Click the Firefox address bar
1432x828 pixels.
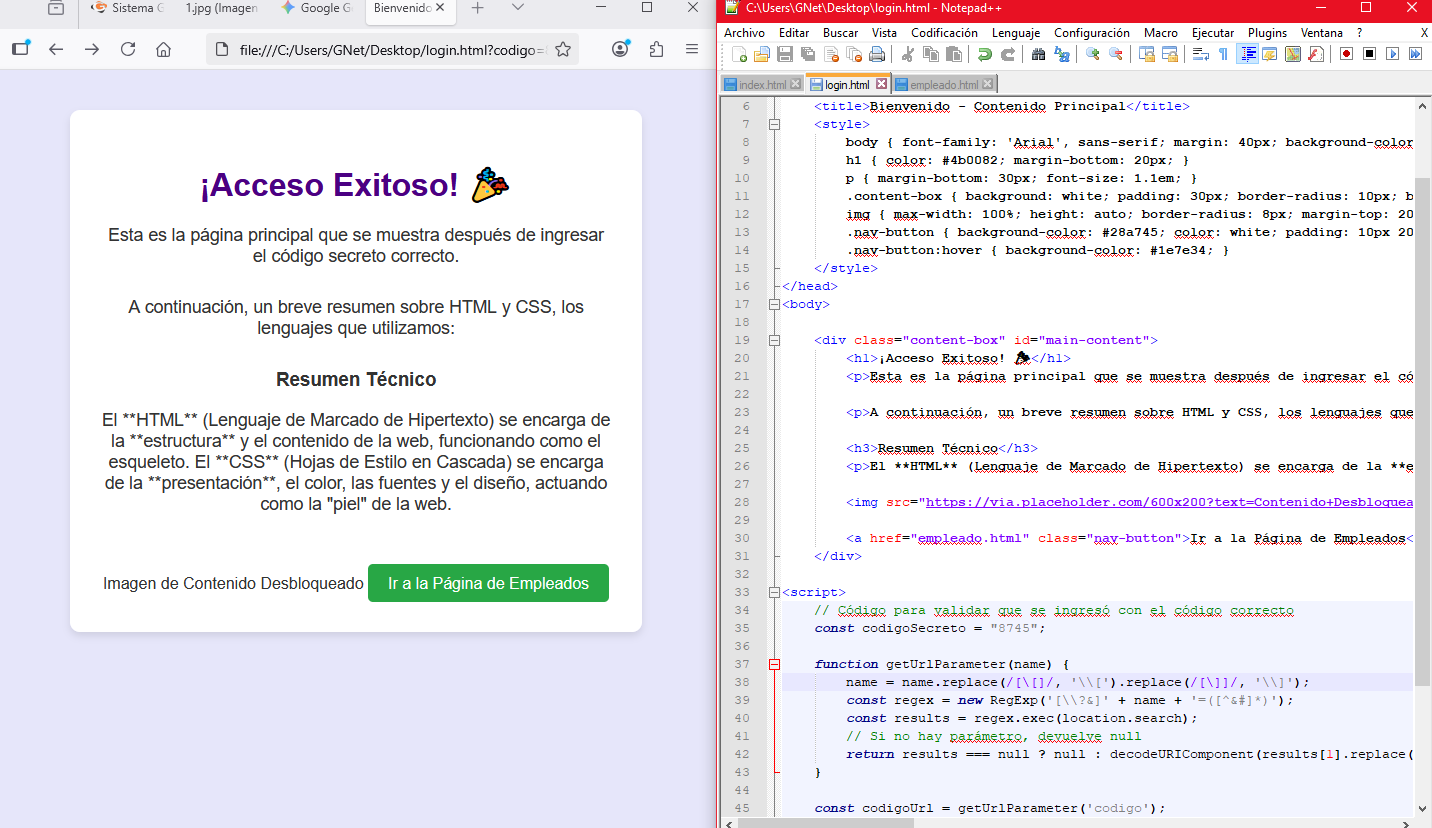point(390,49)
